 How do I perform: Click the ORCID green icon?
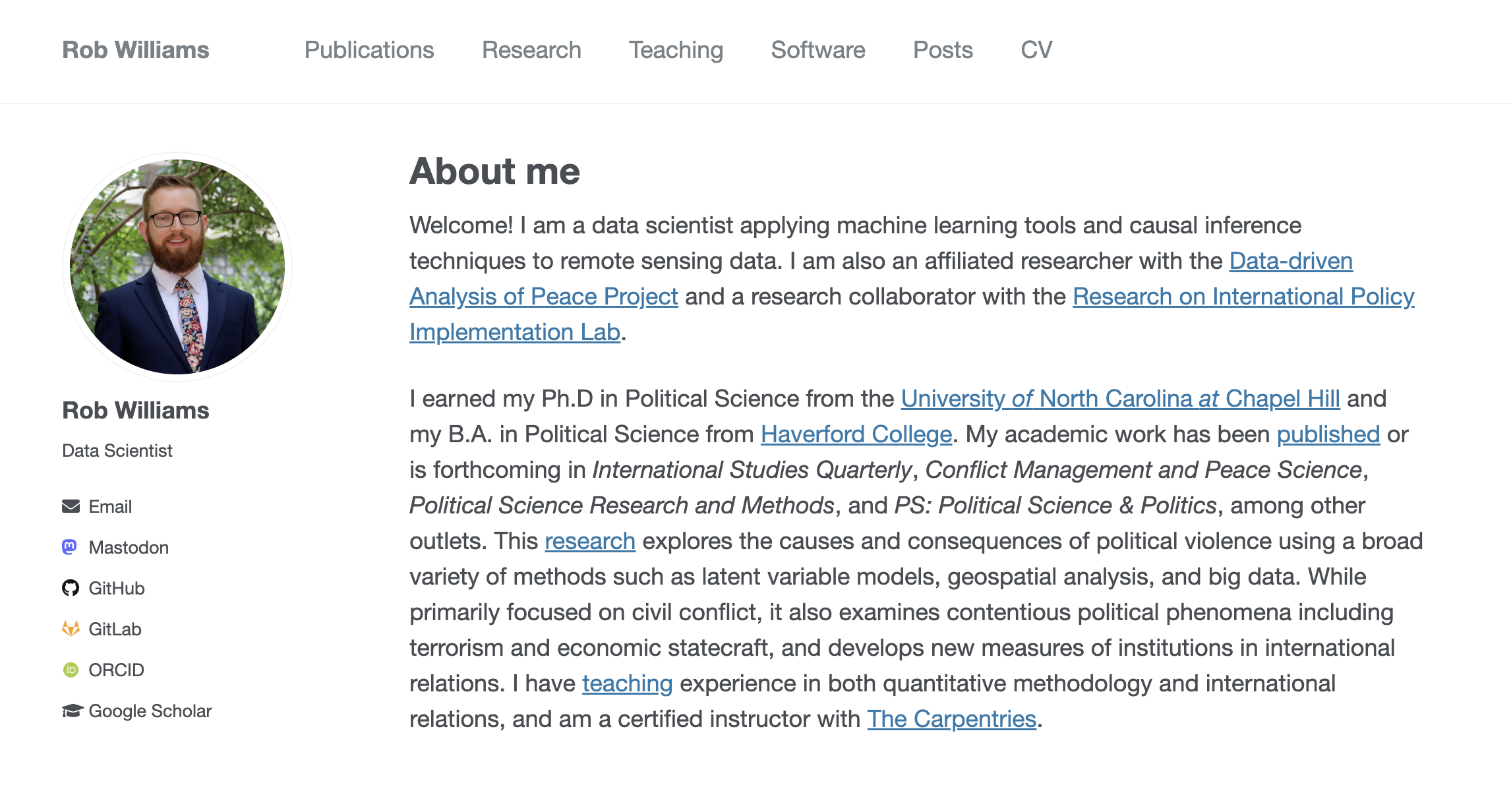tap(71, 670)
